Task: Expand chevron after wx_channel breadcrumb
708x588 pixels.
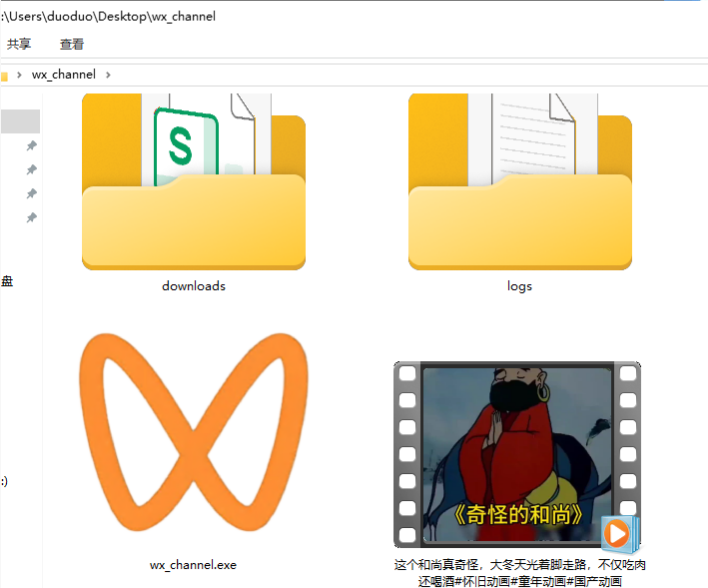Action: pos(108,75)
